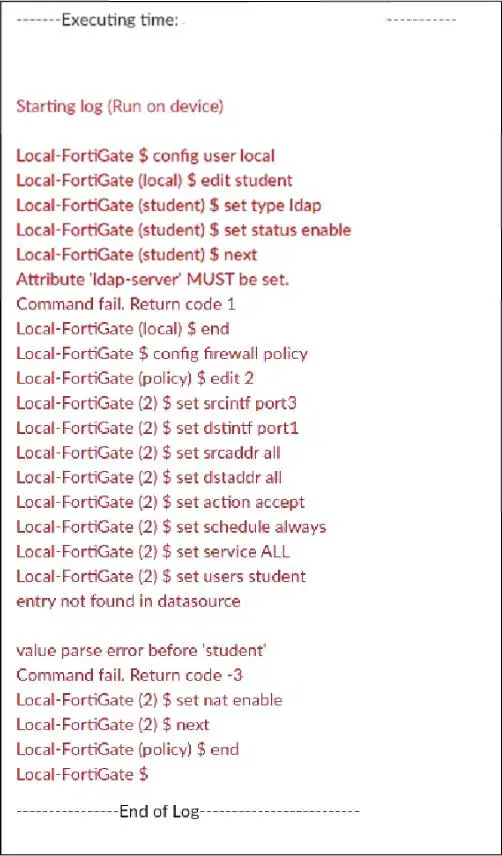Click "value parse error before 'student'" line

[x=141, y=651]
